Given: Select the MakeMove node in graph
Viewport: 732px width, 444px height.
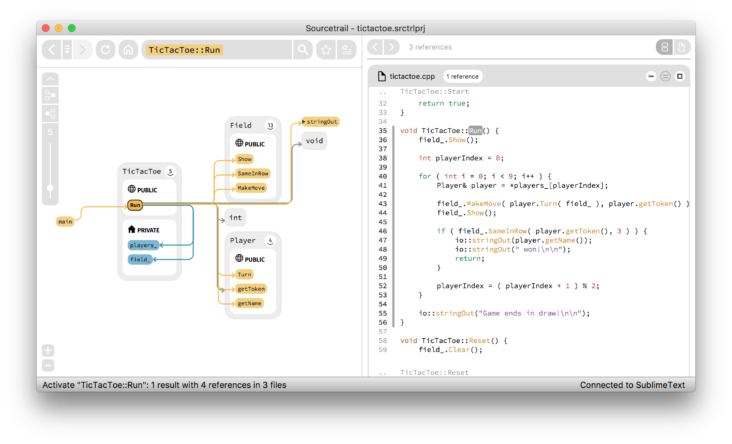Looking at the screenshot, I should coord(251,188).
